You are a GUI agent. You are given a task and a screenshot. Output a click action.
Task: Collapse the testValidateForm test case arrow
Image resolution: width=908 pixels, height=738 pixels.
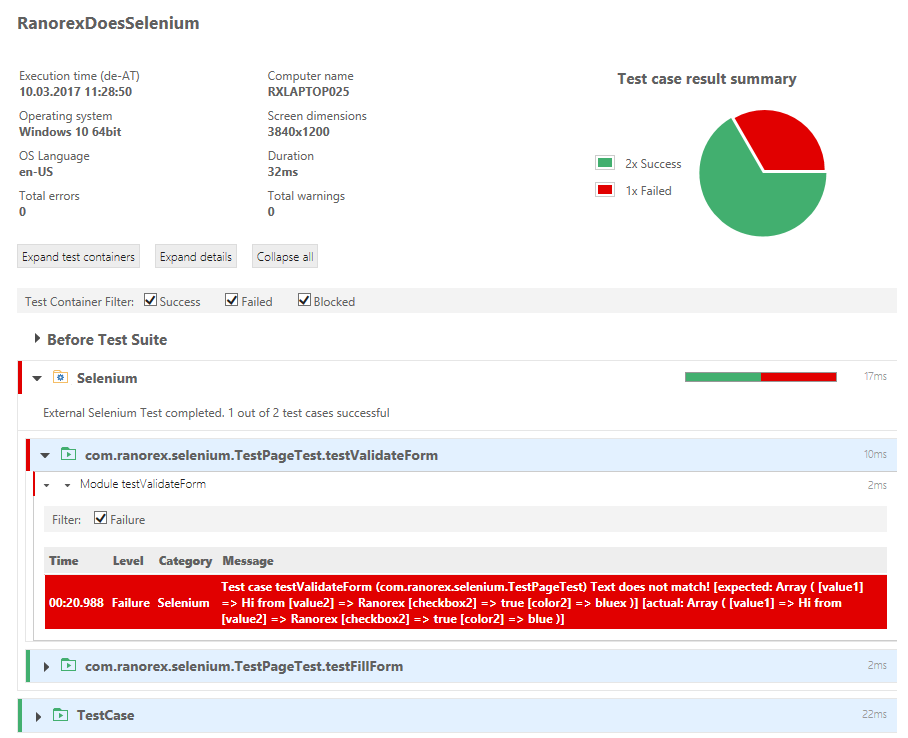[x=45, y=455]
